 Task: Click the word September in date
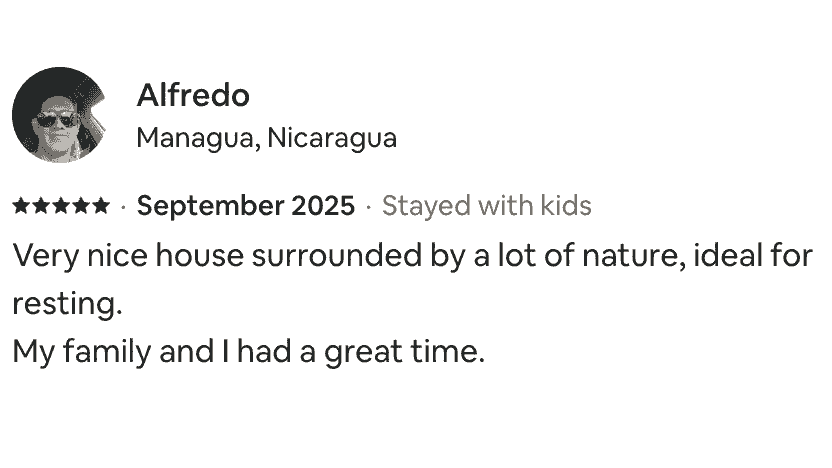tap(210, 206)
